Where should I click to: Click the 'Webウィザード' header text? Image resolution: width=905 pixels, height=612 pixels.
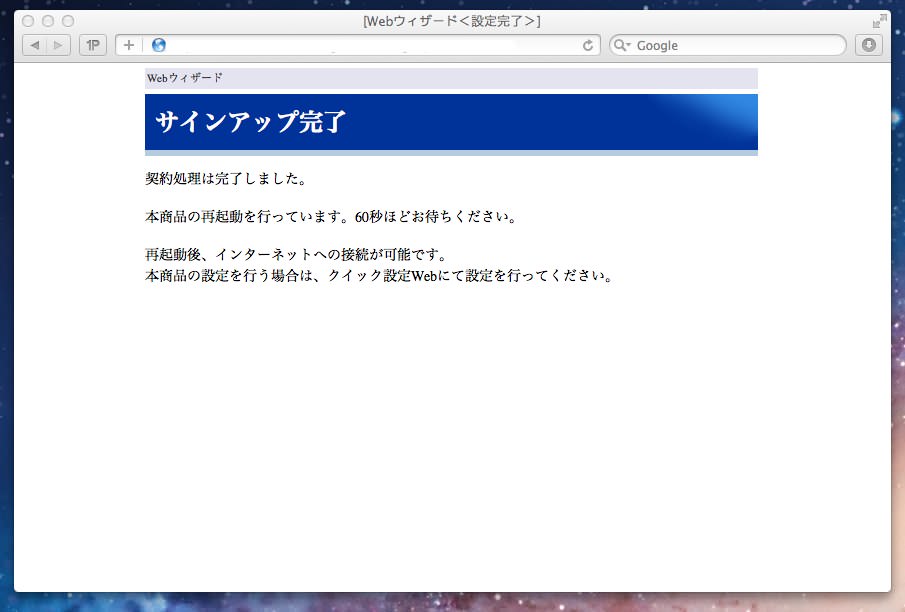(185, 78)
